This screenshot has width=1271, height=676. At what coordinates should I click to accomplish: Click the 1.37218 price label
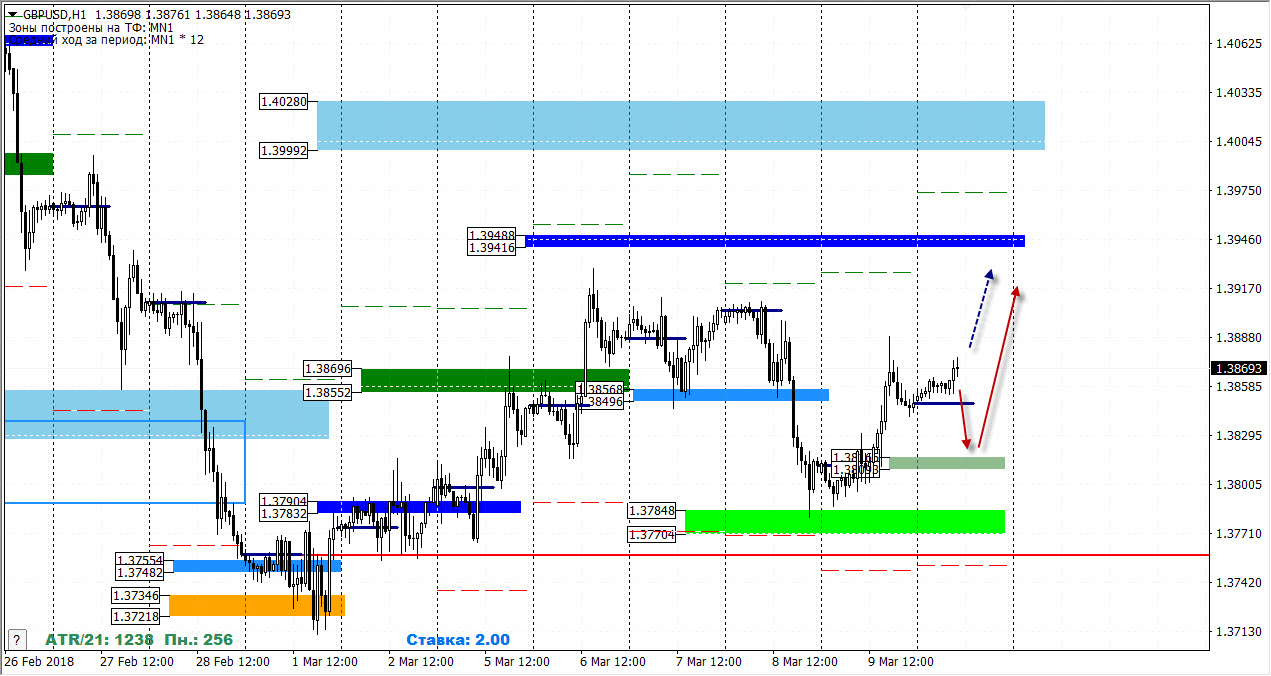pyautogui.click(x=136, y=617)
